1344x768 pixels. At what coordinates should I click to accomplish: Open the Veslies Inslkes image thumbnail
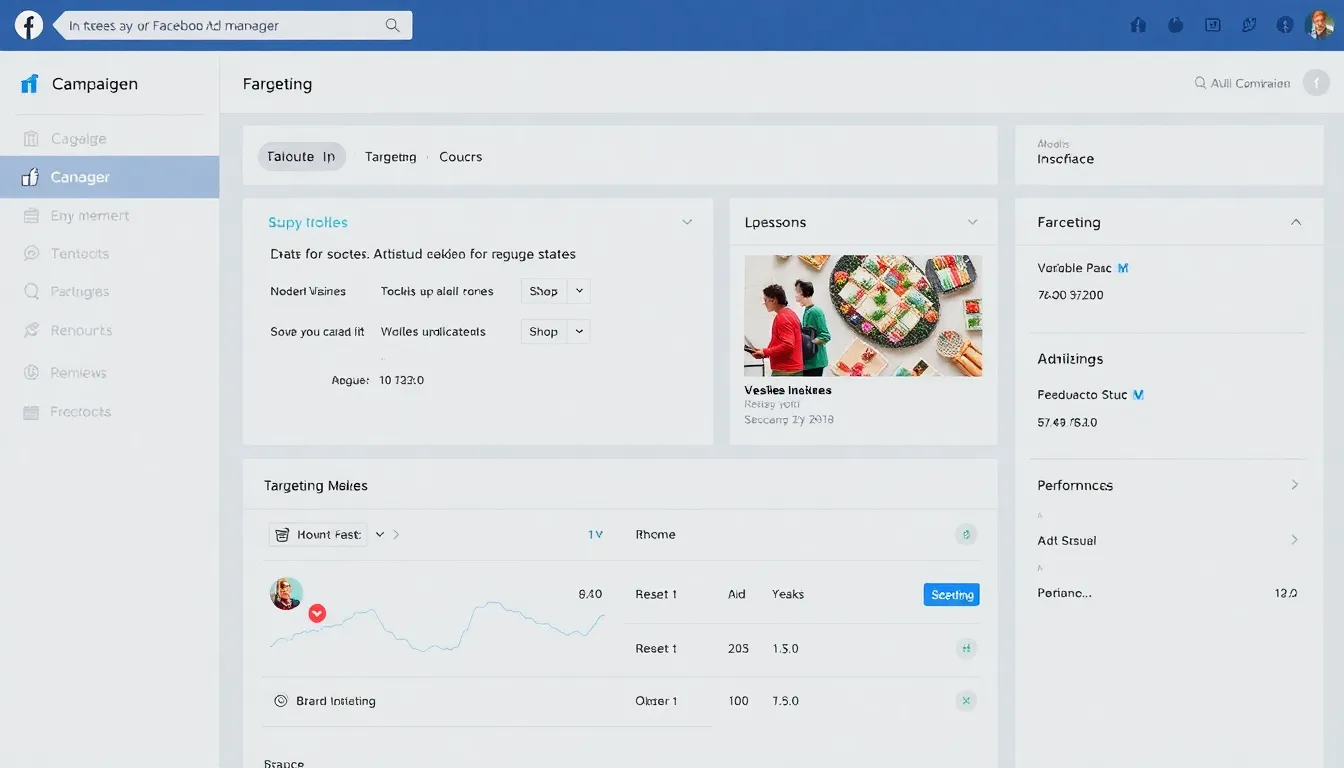[x=863, y=315]
